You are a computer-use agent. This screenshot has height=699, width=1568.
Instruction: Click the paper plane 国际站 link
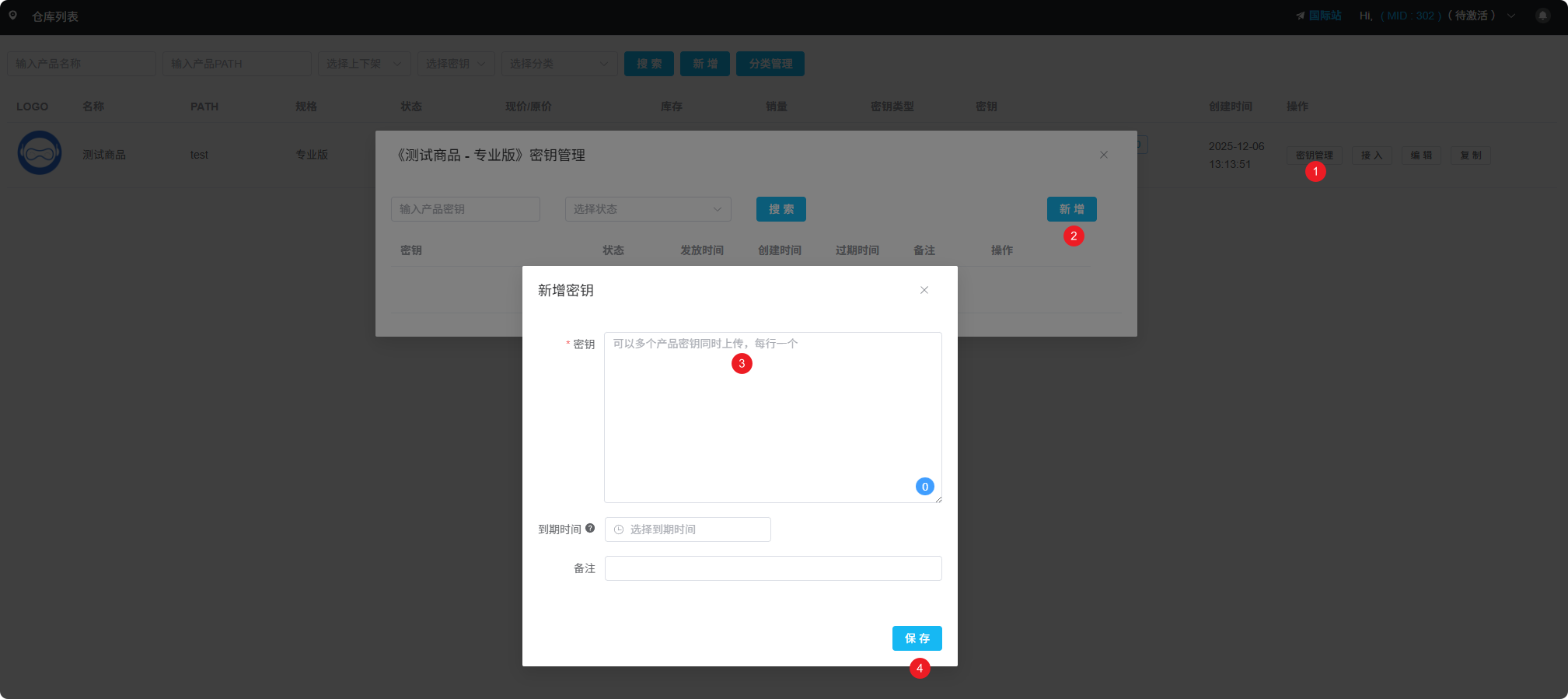pos(1318,16)
